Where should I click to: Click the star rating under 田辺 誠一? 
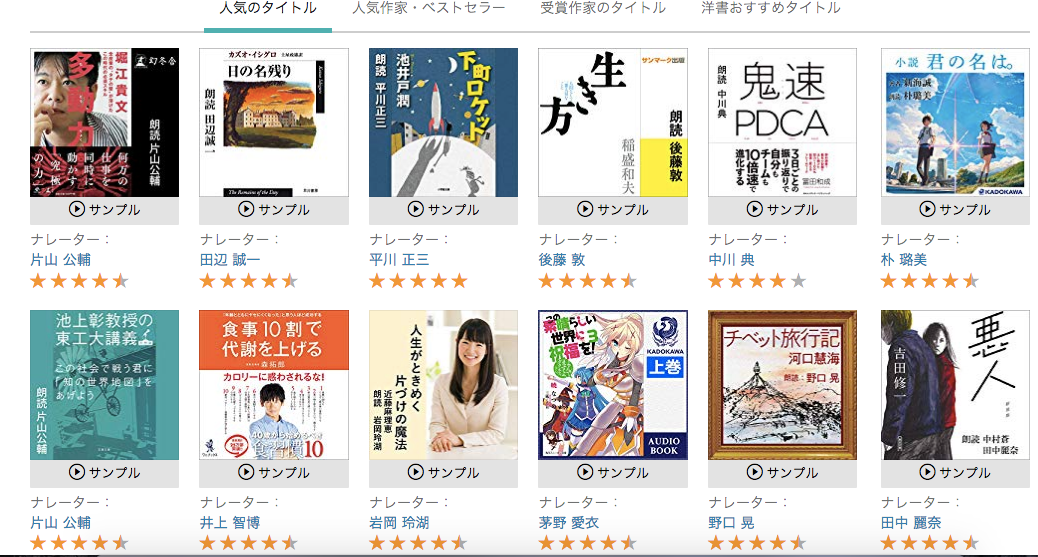tap(249, 281)
